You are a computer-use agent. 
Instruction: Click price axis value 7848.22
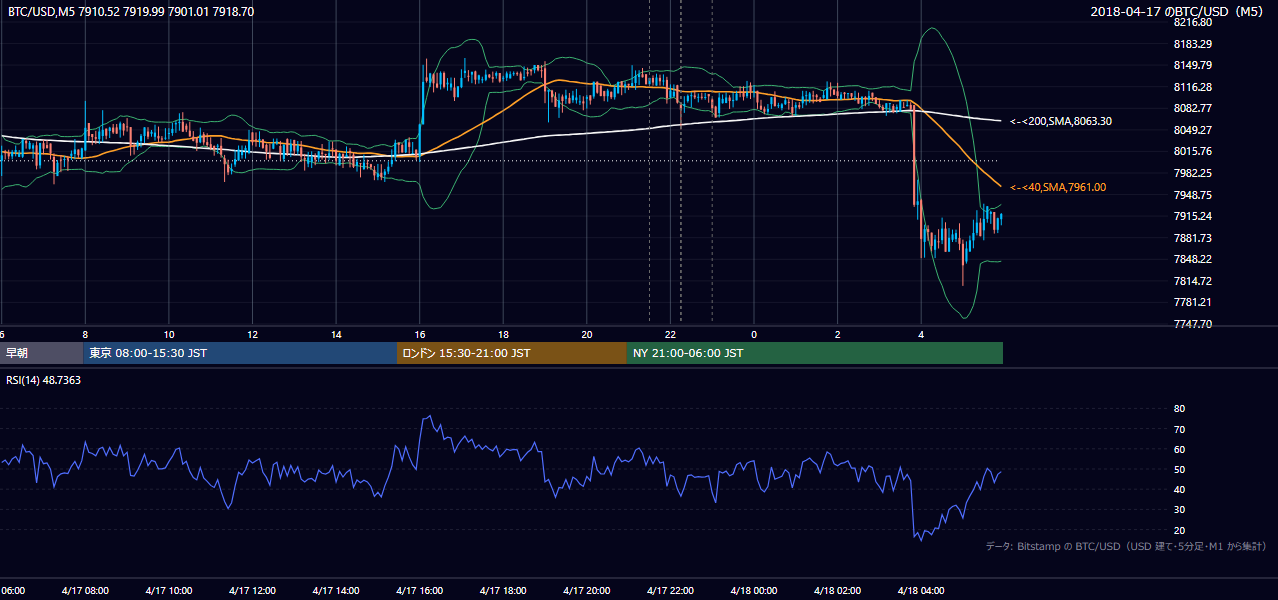click(x=1192, y=259)
